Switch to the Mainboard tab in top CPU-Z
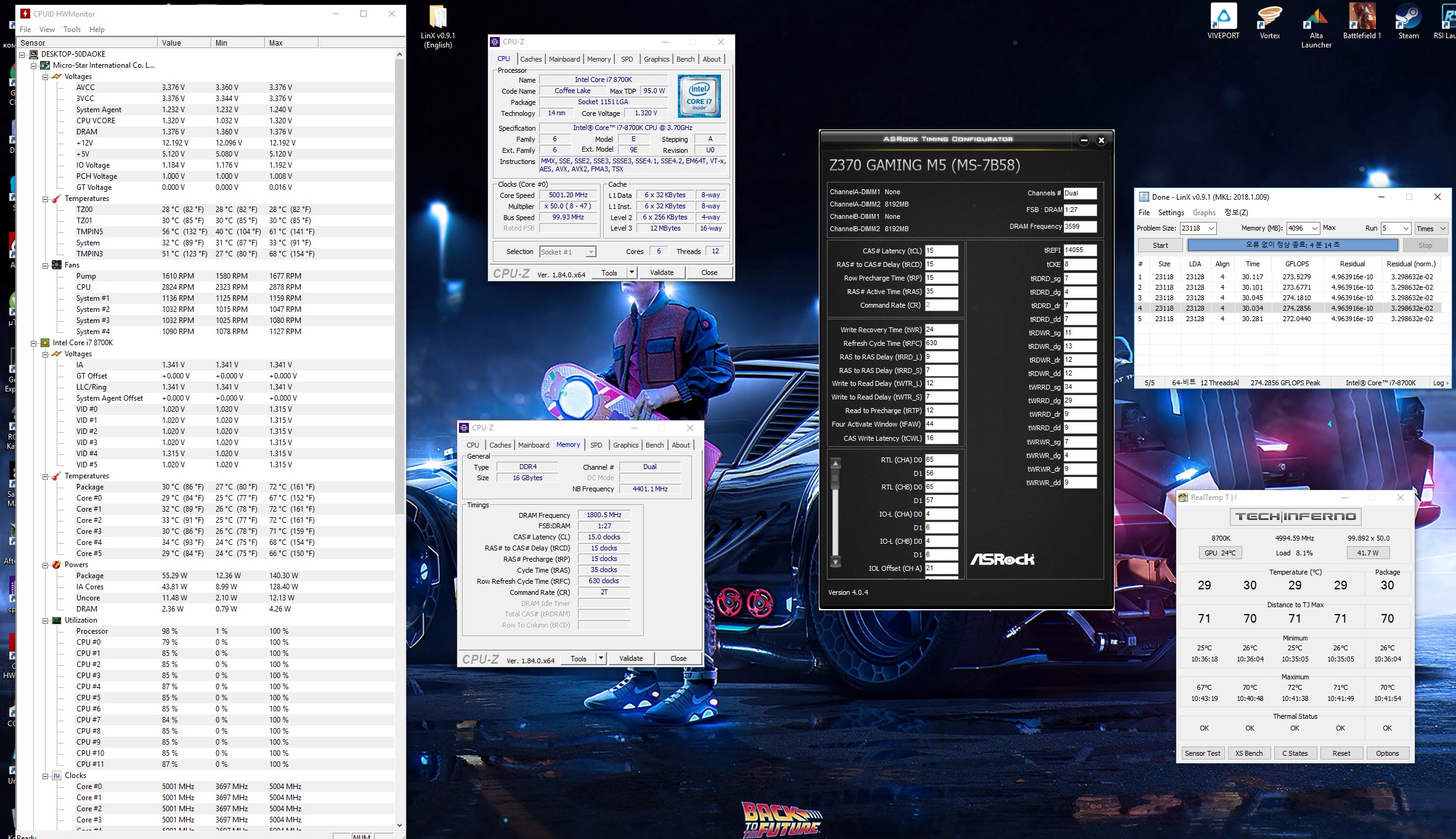Image resolution: width=1456 pixels, height=839 pixels. point(564,59)
